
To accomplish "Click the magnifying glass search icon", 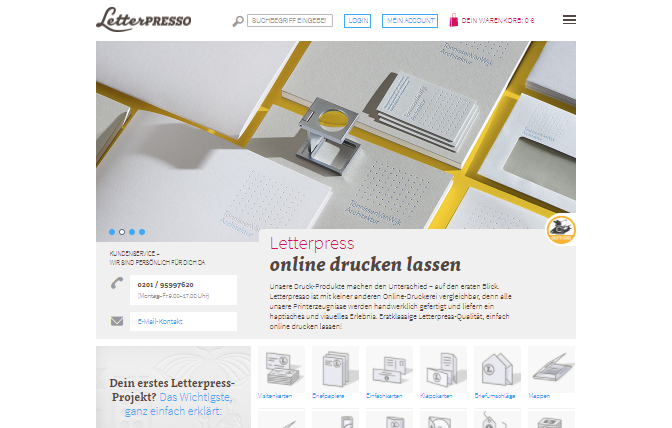I will pos(238,20).
